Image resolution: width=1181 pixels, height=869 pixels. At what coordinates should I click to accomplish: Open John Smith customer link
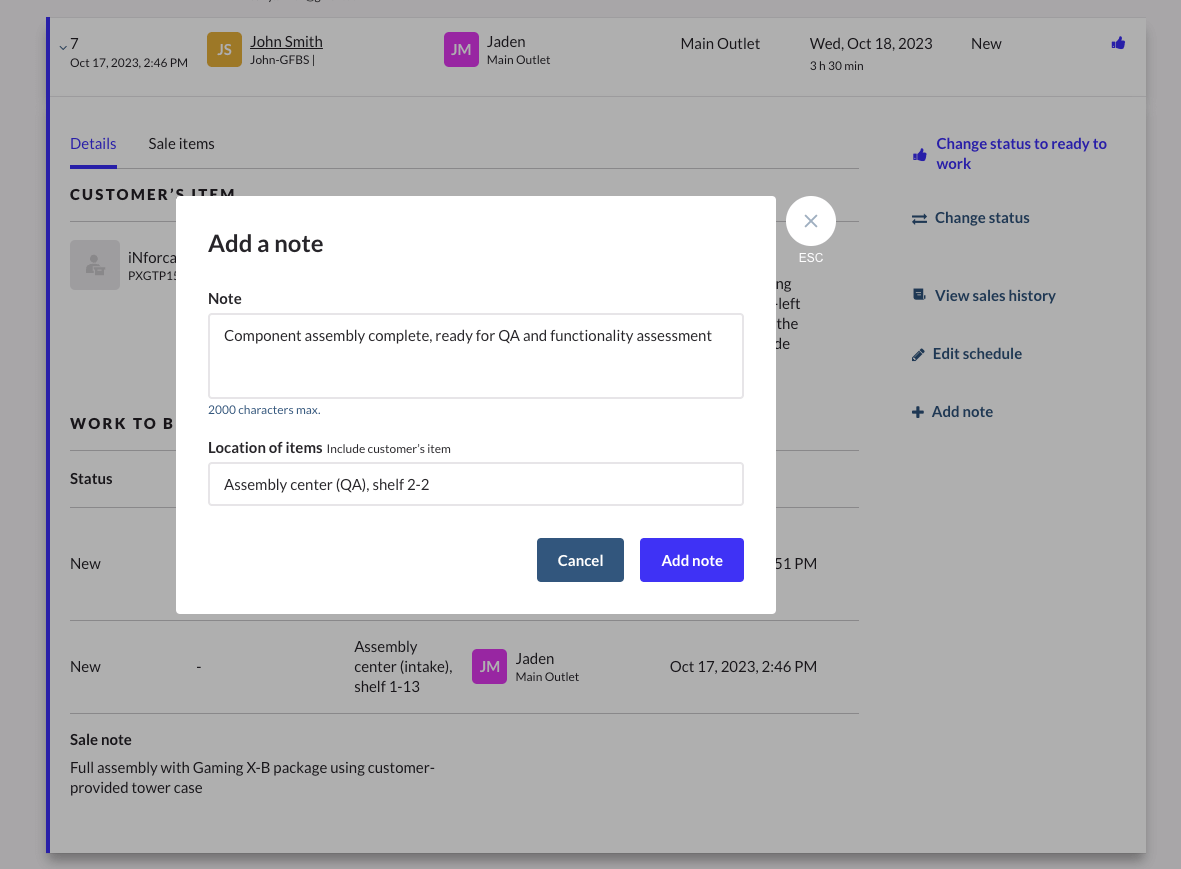[286, 42]
